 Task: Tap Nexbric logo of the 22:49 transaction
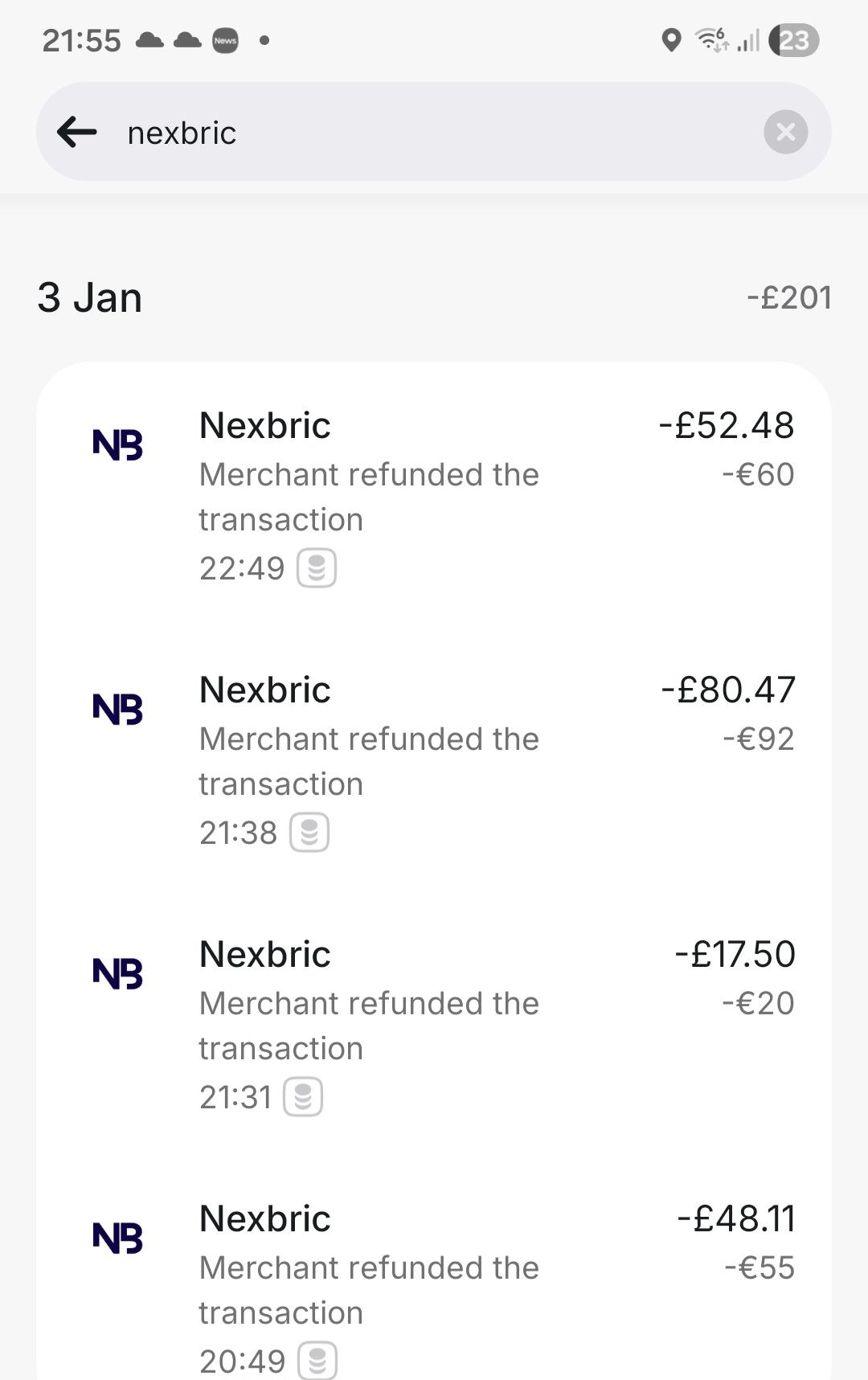117,444
